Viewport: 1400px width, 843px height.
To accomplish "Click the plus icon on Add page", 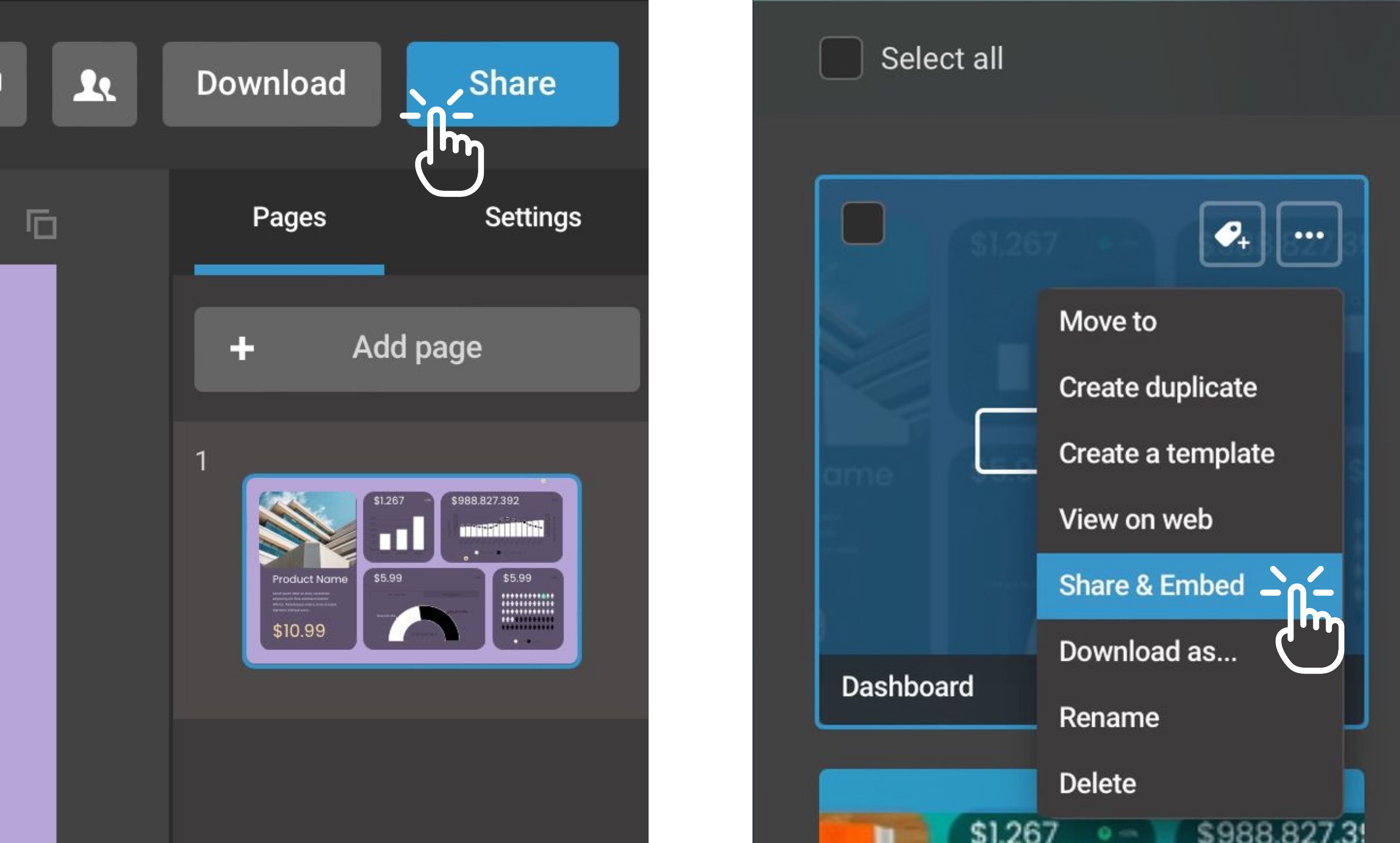I will pyautogui.click(x=242, y=348).
